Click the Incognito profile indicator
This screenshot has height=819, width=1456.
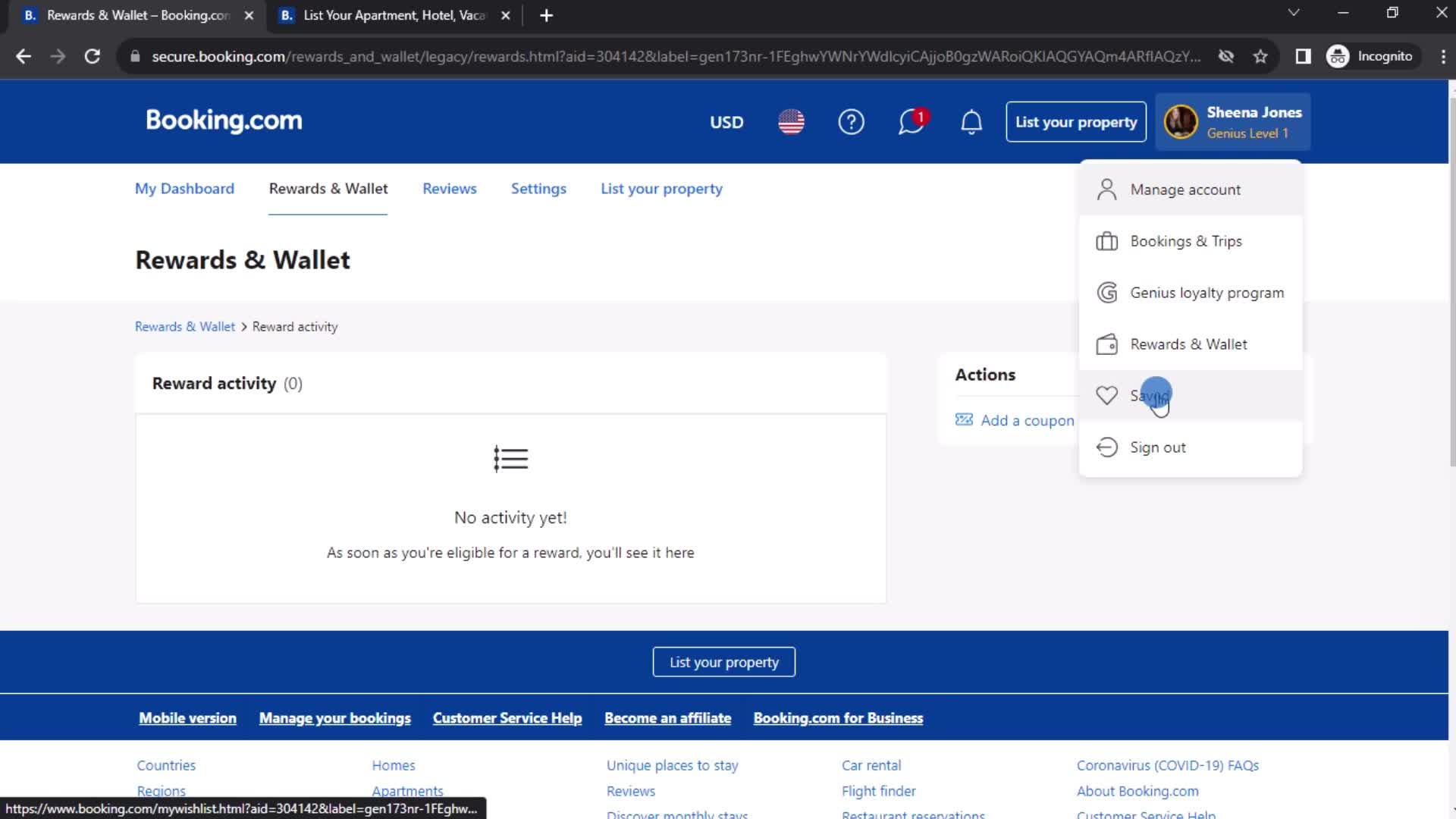1371,56
